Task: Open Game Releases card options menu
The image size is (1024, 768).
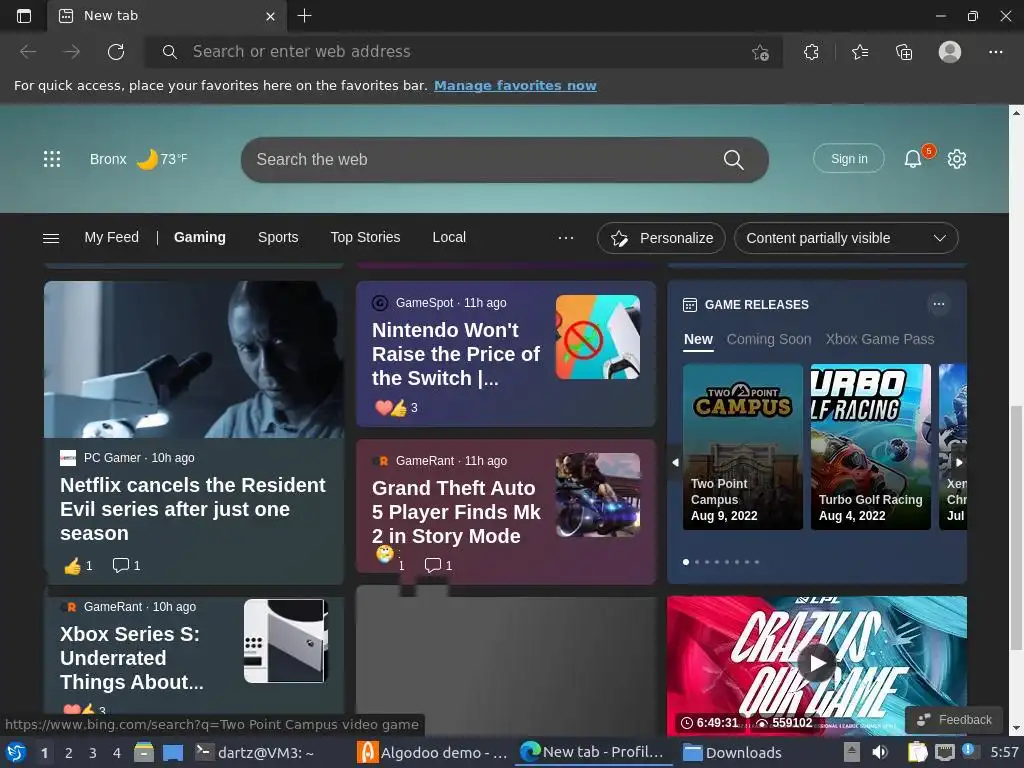Action: 939,304
